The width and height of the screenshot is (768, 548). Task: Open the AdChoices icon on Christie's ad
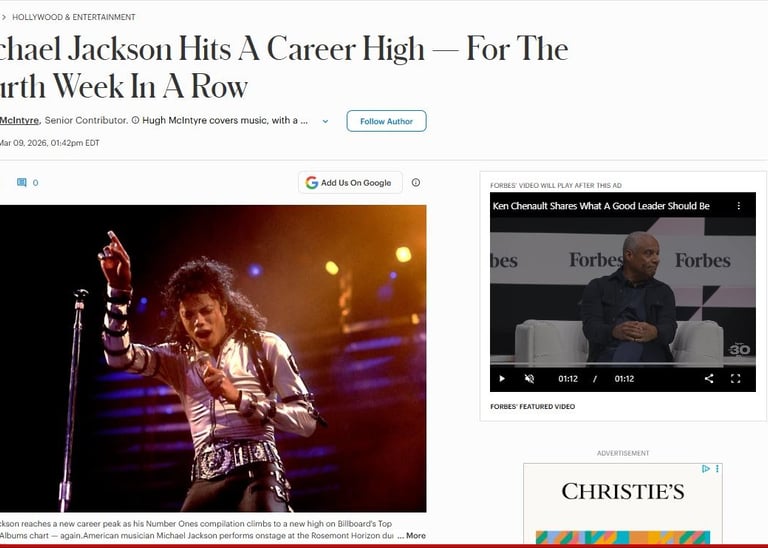pyautogui.click(x=706, y=469)
